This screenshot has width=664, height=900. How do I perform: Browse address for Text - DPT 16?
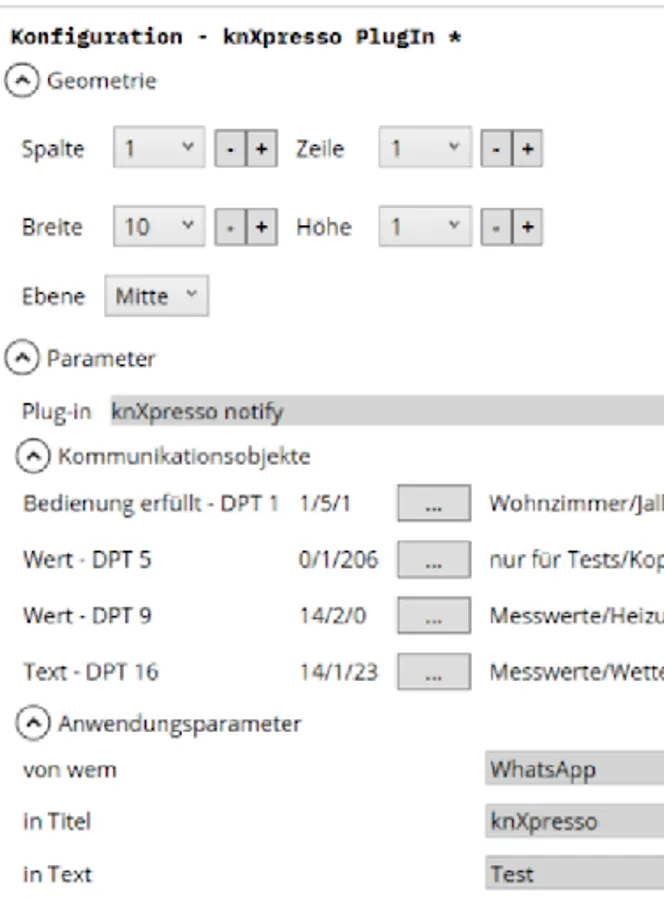click(433, 672)
